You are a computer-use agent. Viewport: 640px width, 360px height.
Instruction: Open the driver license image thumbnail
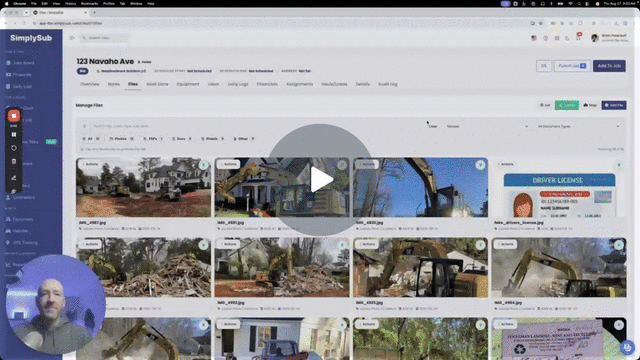click(x=559, y=187)
